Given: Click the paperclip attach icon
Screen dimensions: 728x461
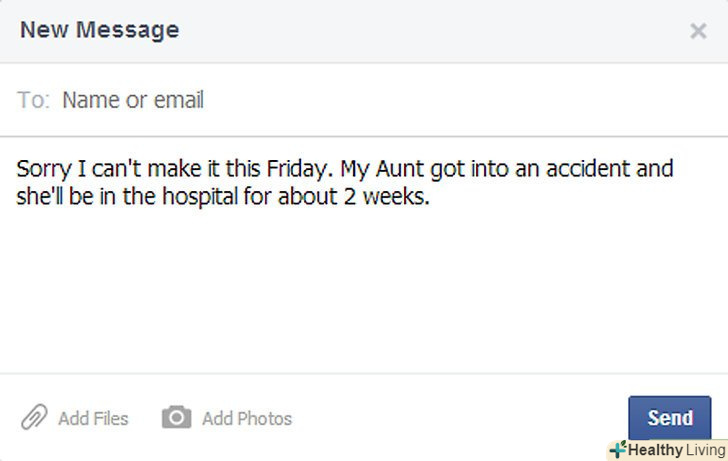Looking at the screenshot, I should pos(34,418).
